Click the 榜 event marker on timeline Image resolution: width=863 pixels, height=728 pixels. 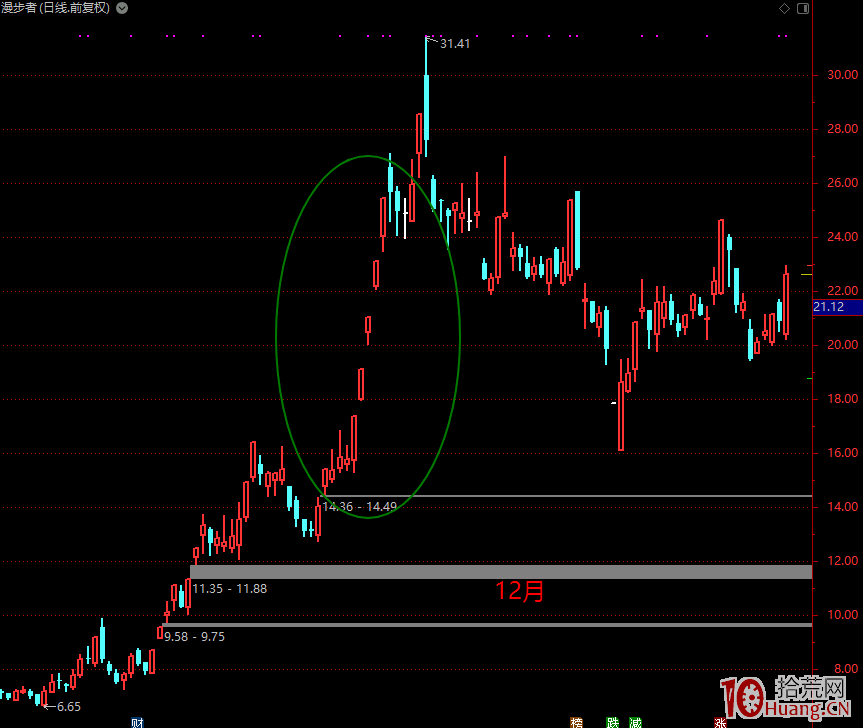pos(576,722)
